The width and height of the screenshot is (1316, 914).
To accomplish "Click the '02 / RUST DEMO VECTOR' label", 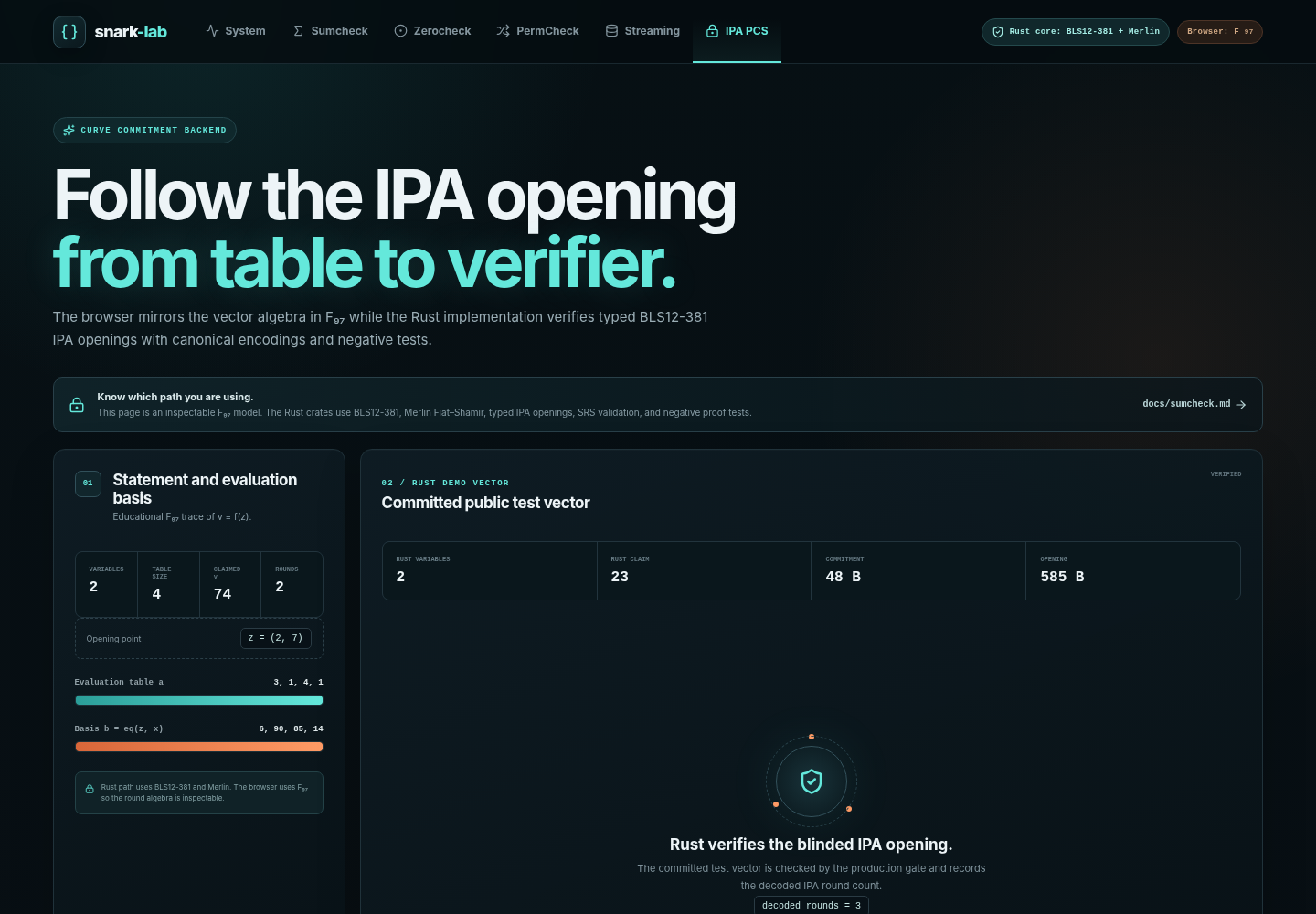I will click(445, 483).
